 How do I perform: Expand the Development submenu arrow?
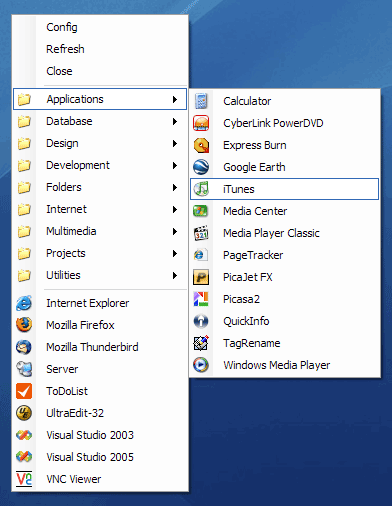click(175, 165)
